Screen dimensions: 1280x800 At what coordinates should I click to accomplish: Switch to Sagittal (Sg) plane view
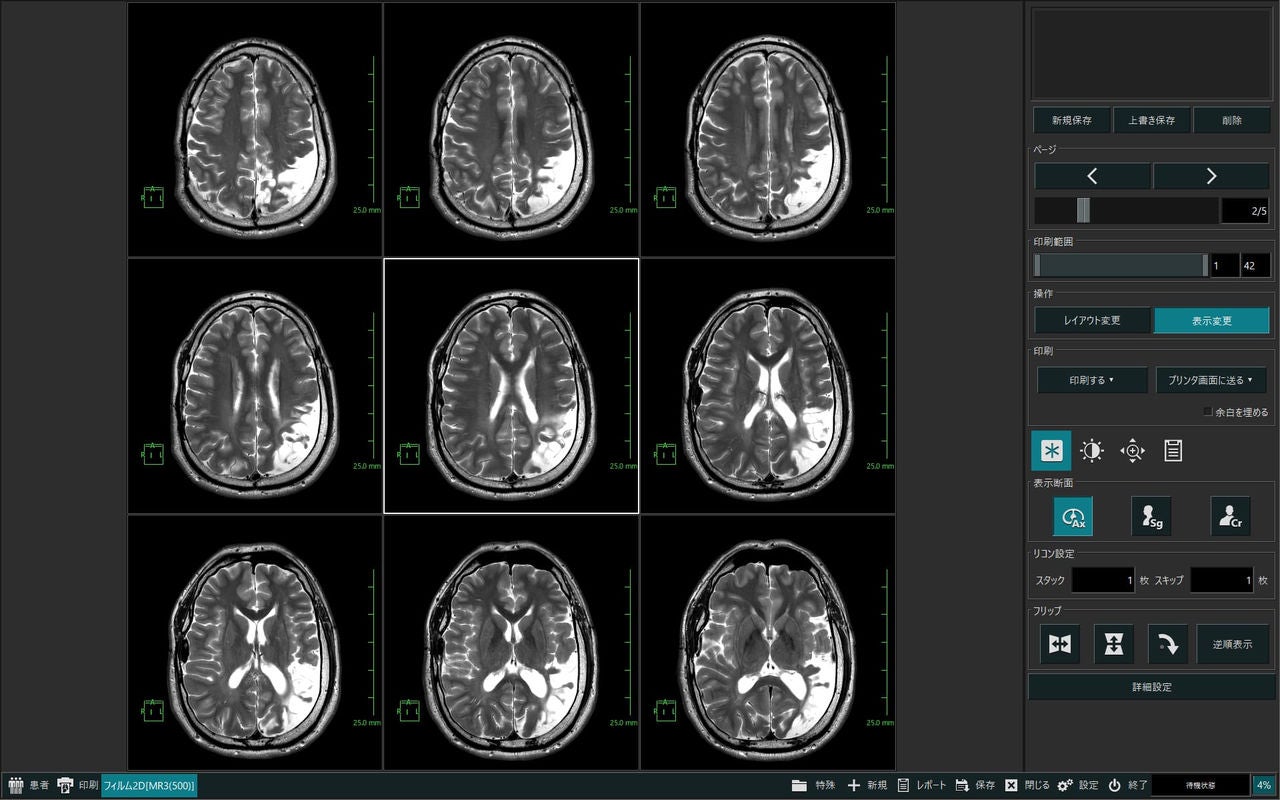click(x=1151, y=516)
